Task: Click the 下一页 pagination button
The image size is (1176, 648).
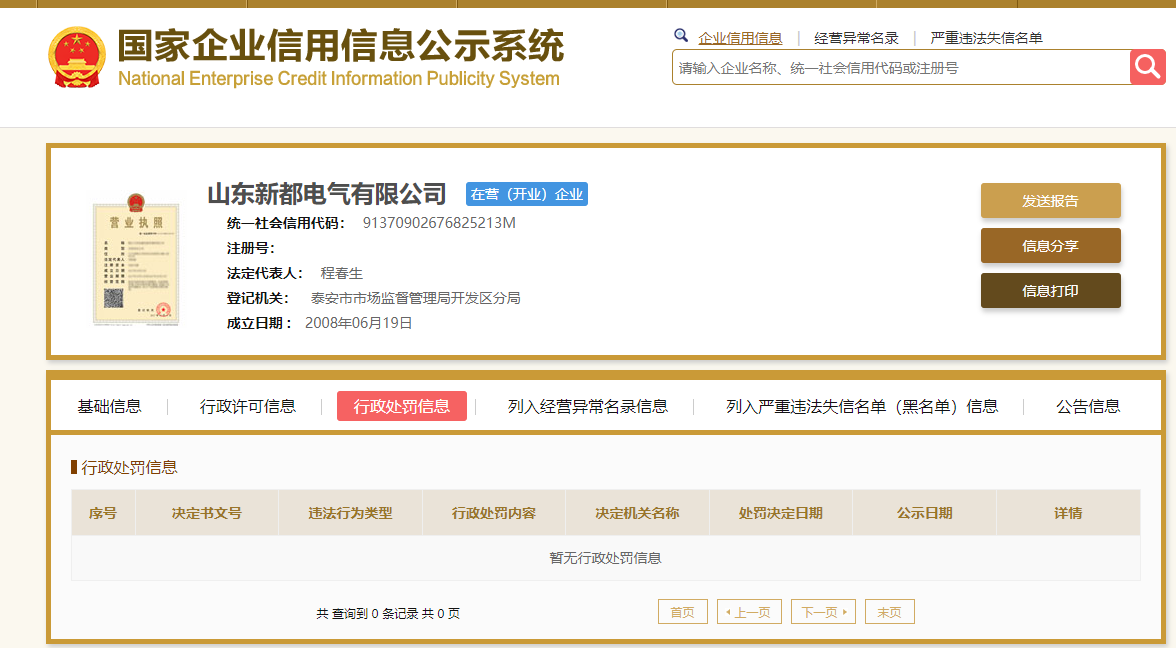Action: pos(824,612)
